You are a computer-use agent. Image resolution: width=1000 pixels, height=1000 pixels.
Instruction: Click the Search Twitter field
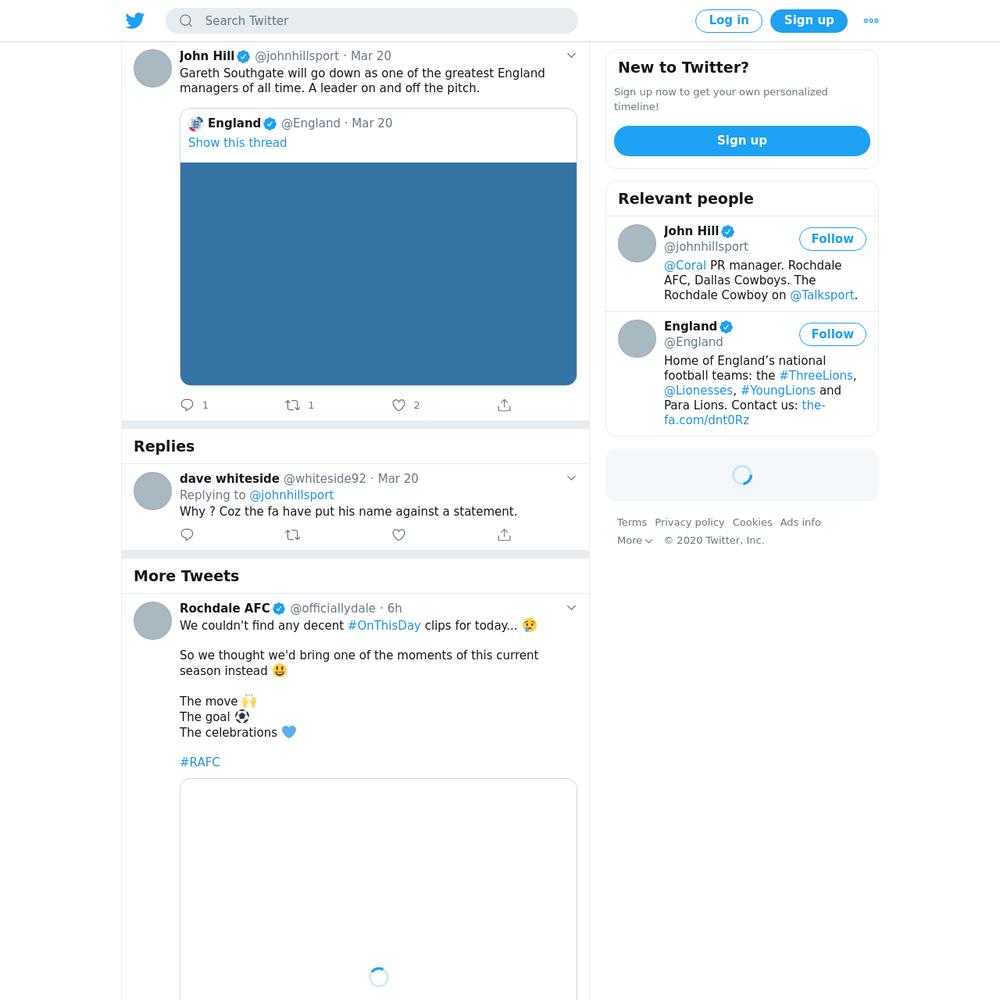[x=372, y=20]
